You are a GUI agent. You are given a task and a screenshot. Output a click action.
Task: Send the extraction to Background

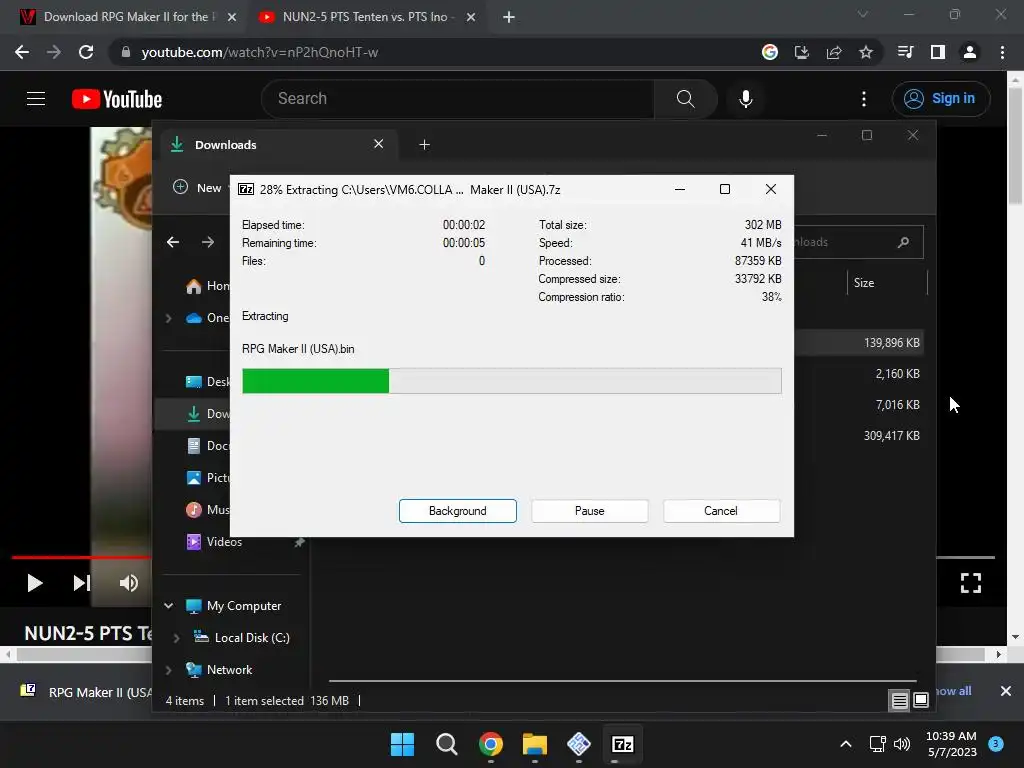457,511
